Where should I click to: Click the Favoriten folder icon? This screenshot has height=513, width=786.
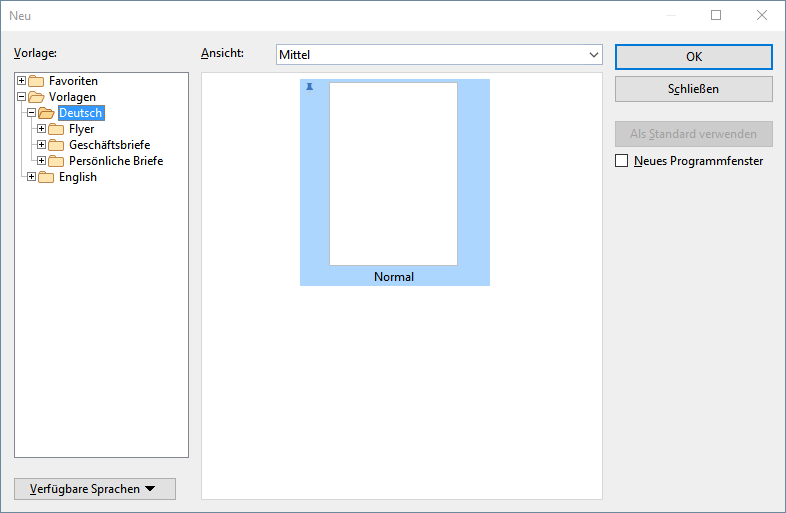(36, 81)
